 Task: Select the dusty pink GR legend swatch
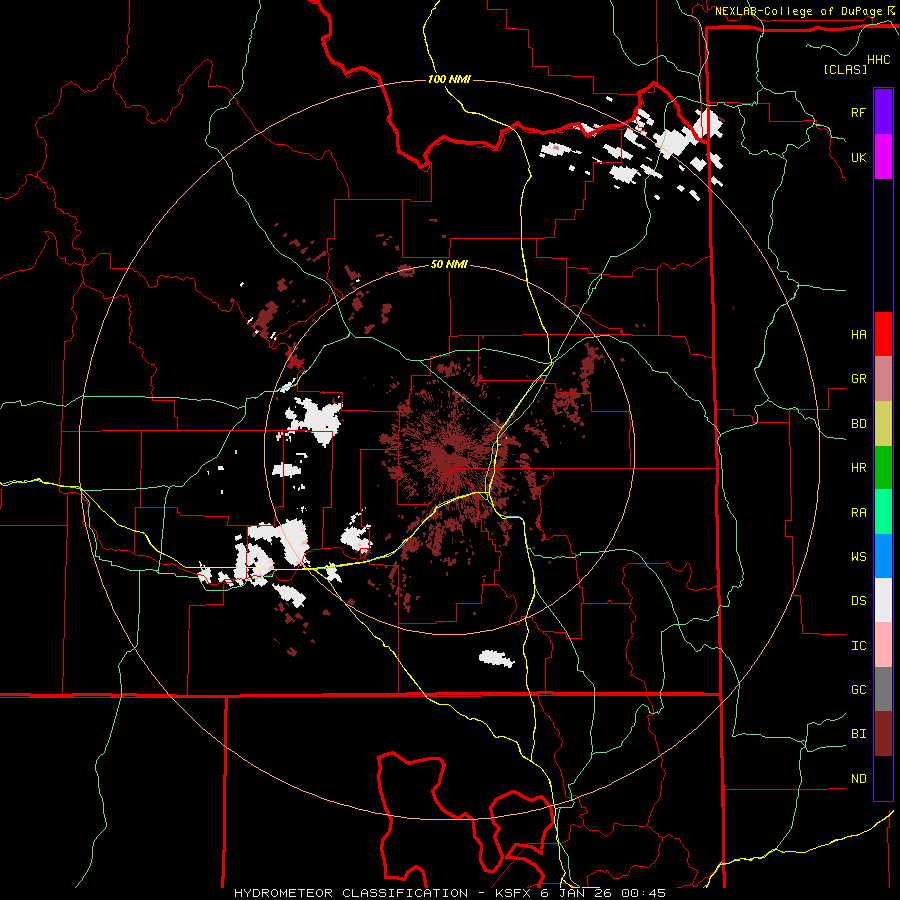tap(883, 378)
